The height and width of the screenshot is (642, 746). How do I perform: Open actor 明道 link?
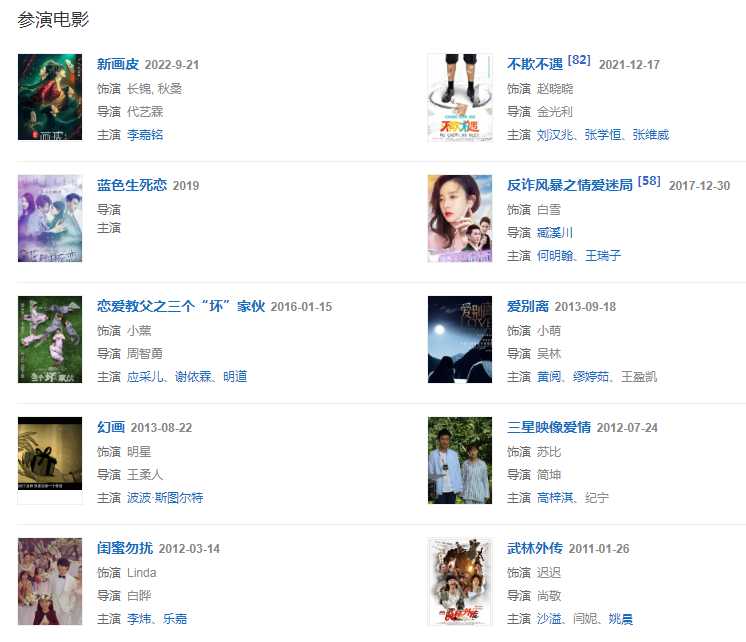click(235, 376)
